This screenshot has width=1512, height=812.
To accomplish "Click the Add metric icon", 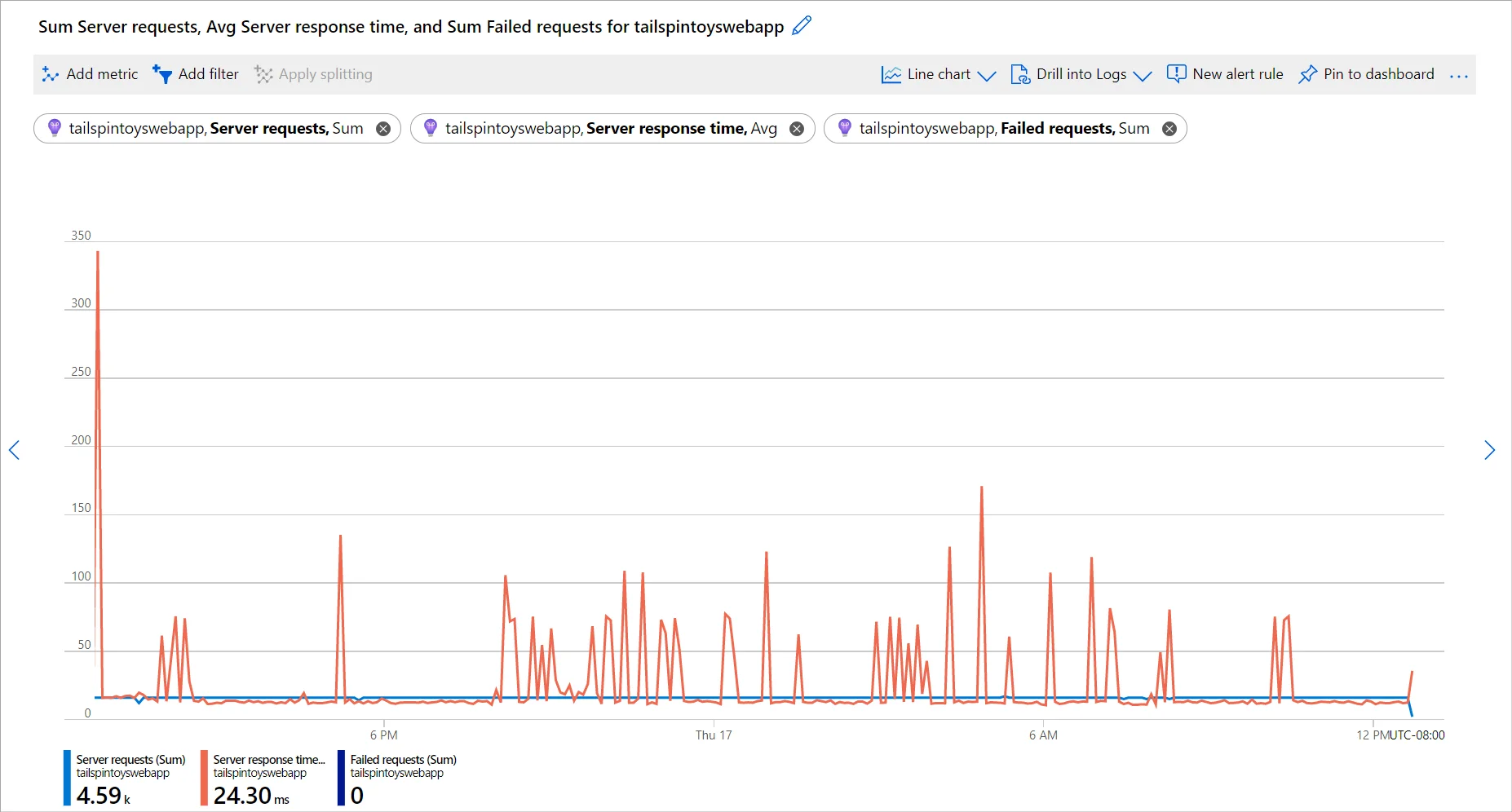I will (51, 74).
